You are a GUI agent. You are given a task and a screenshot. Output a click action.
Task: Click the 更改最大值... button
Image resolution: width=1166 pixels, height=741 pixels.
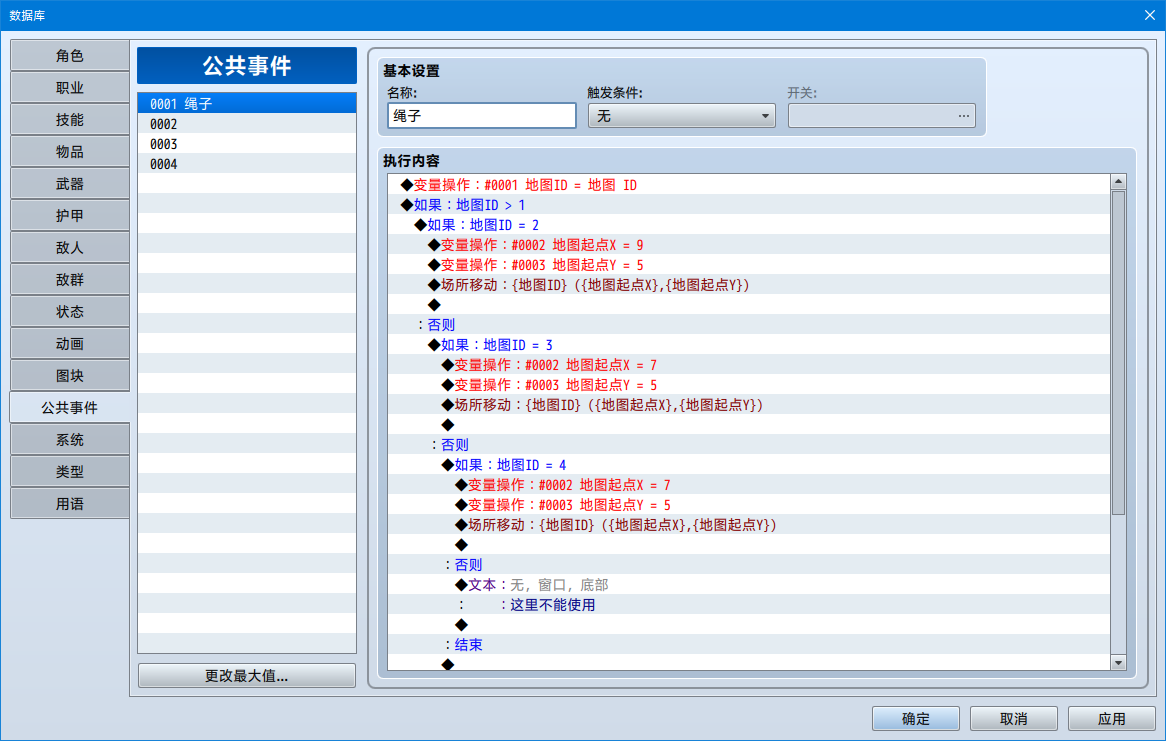tap(247, 676)
